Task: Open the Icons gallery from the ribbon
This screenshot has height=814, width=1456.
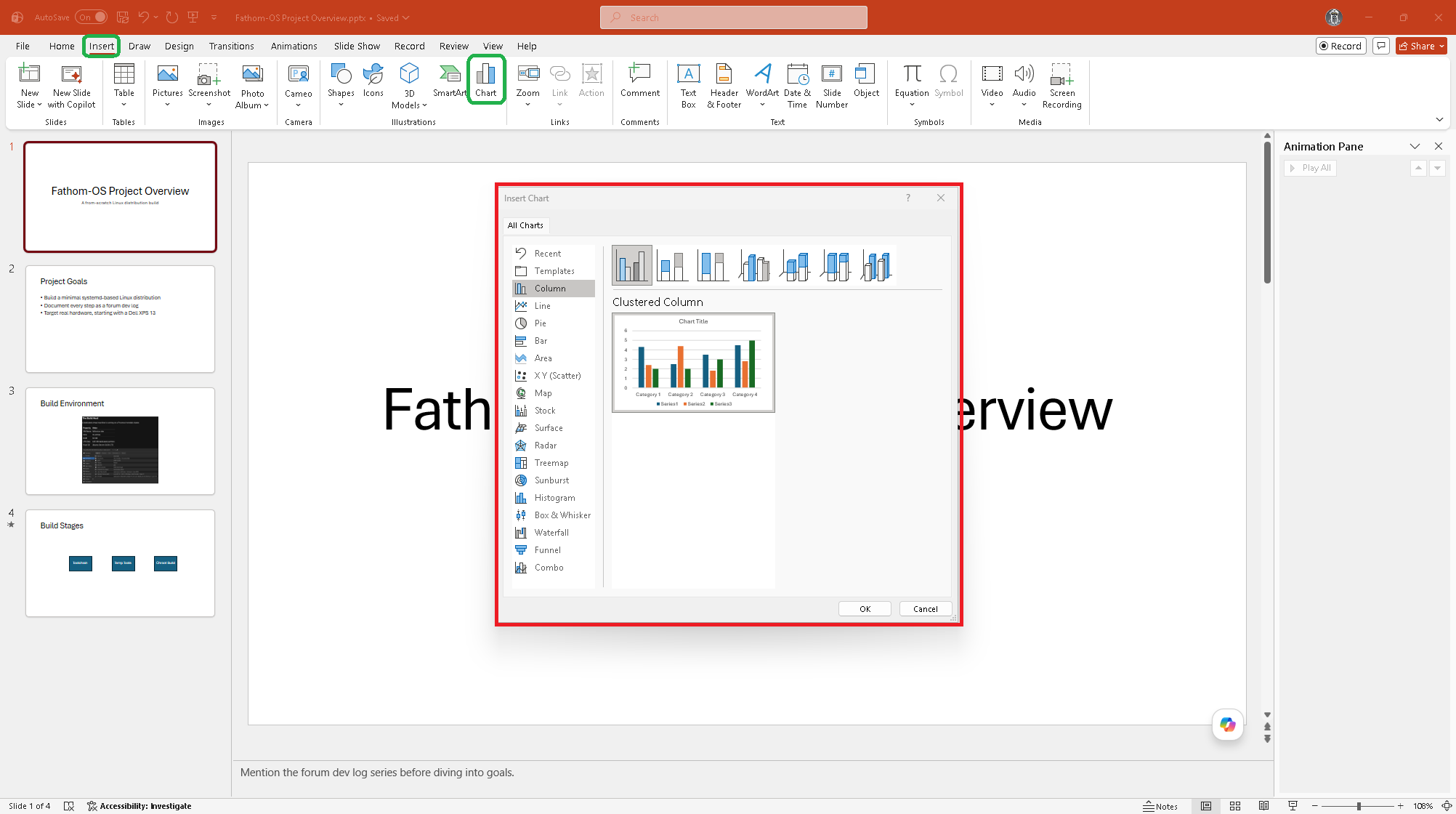Action: (373, 80)
